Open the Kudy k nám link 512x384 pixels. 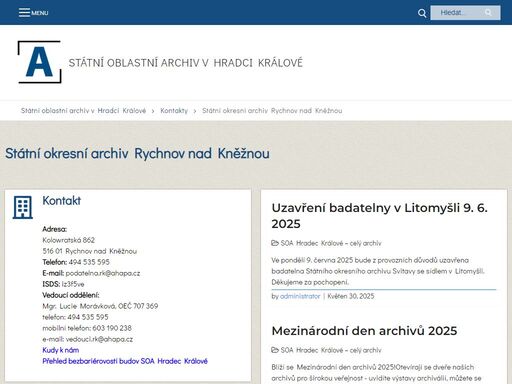click(61, 350)
